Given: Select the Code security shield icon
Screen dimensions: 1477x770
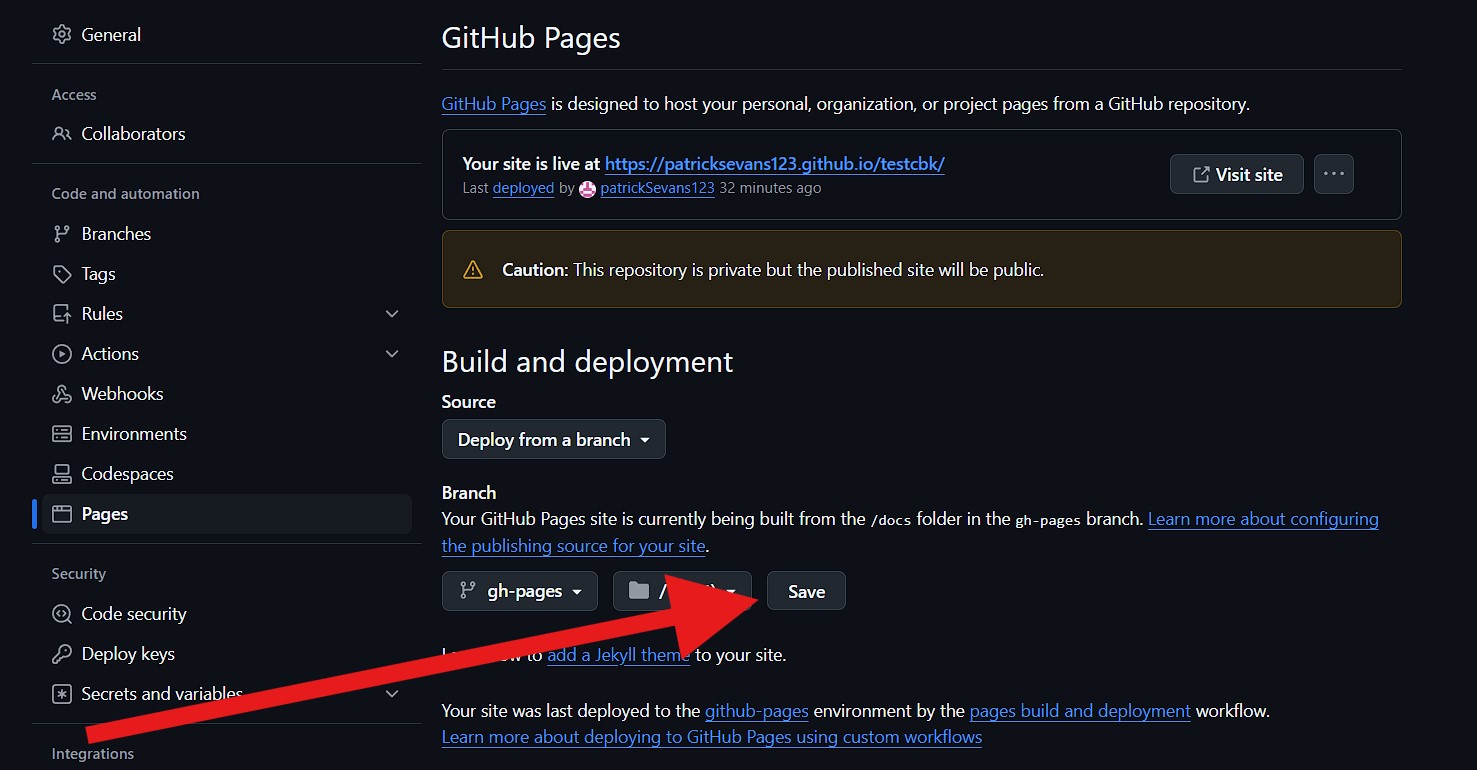Looking at the screenshot, I should 61,613.
